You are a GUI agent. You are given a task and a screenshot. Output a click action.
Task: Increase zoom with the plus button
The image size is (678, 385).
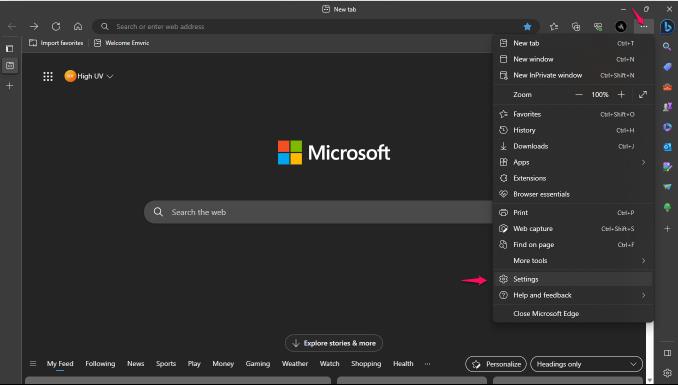[621, 94]
